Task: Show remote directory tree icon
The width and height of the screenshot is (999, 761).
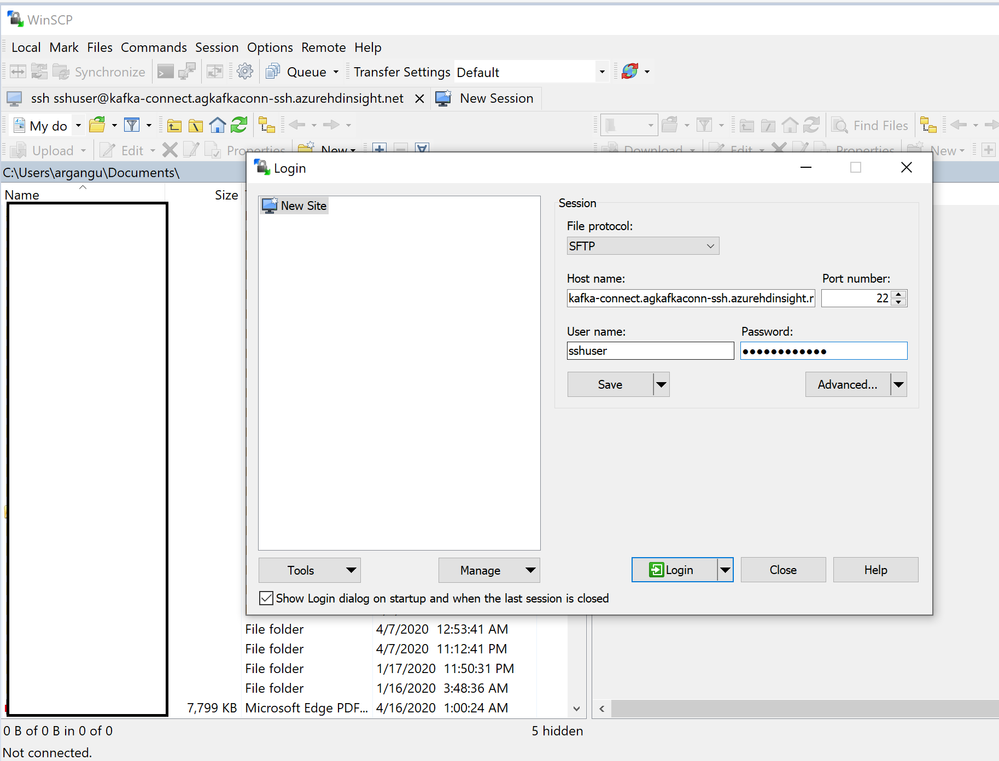Action: point(928,125)
